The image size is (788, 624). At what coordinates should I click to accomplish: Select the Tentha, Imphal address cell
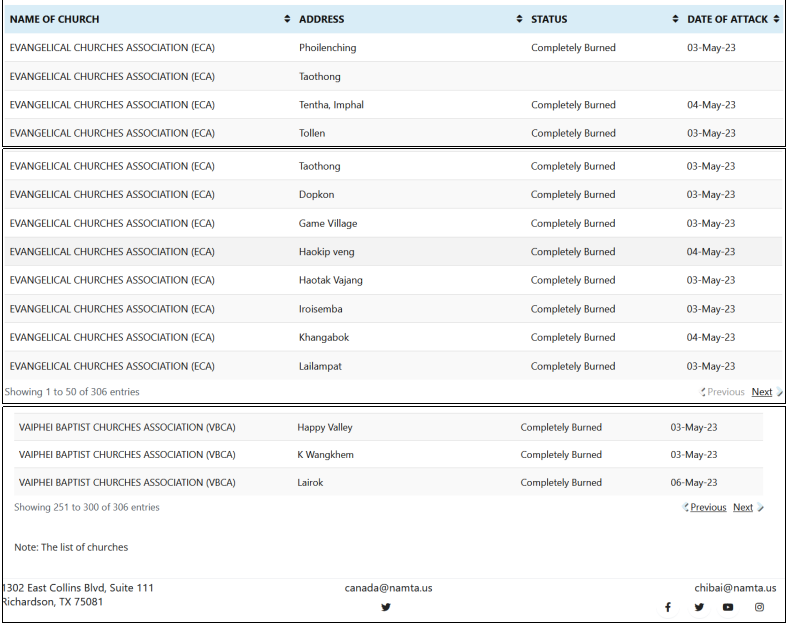(x=331, y=105)
